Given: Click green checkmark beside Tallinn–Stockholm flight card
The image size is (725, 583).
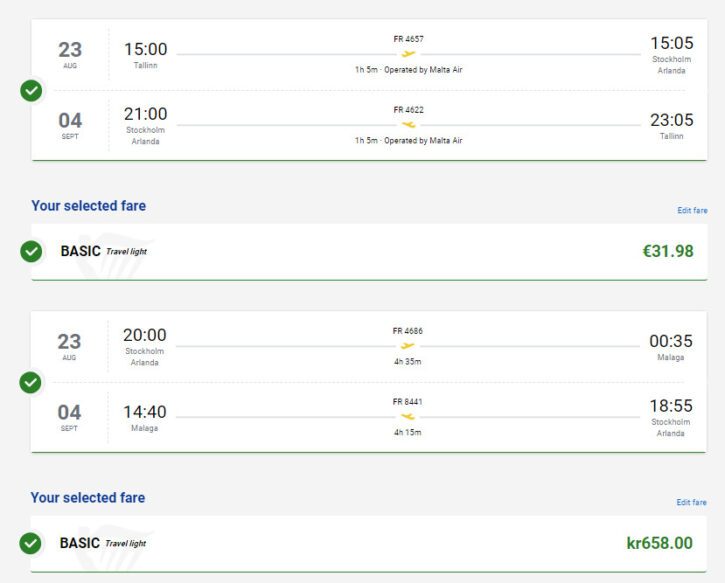Looking at the screenshot, I should click(31, 90).
